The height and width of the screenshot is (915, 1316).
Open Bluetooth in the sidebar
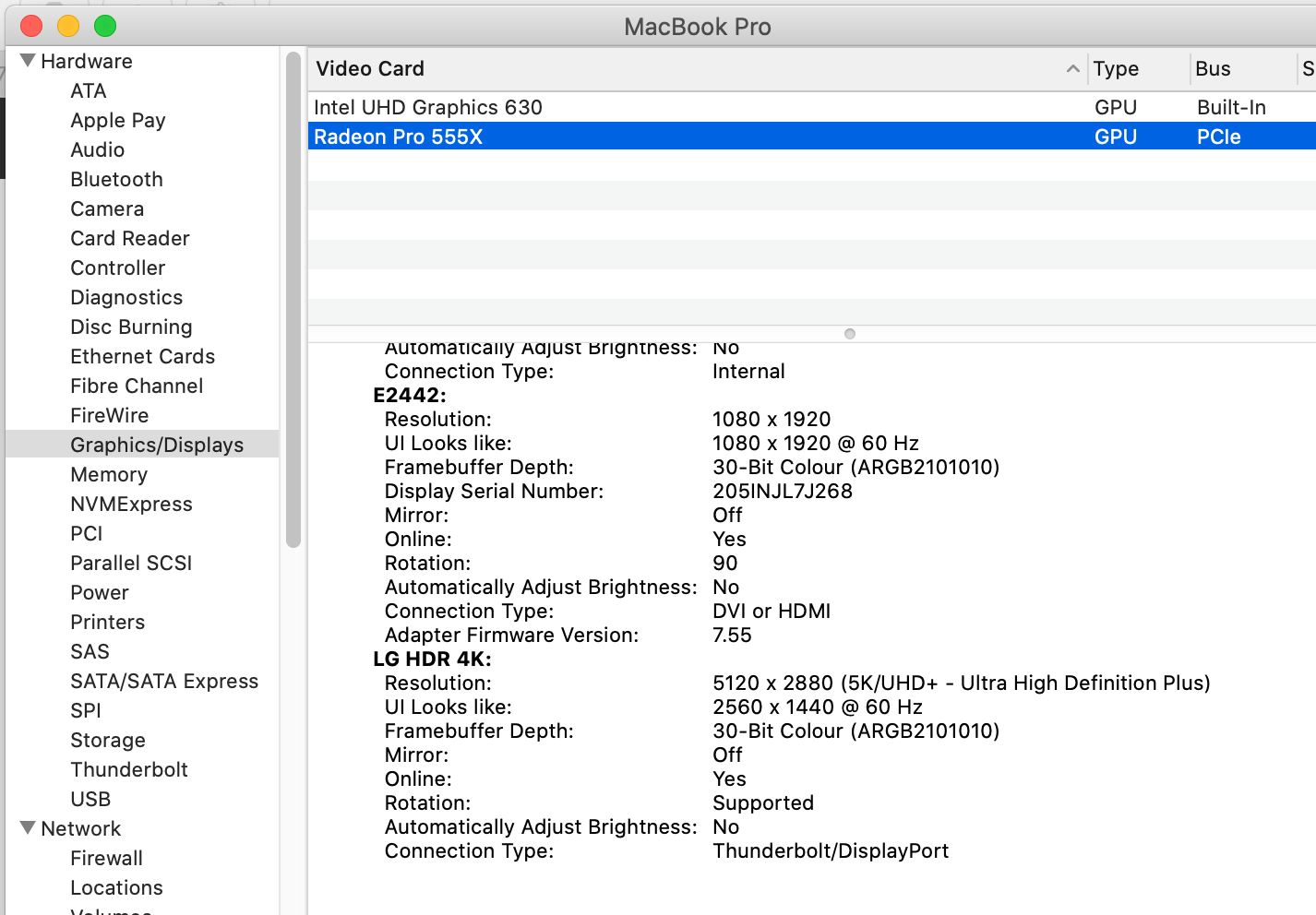(116, 179)
